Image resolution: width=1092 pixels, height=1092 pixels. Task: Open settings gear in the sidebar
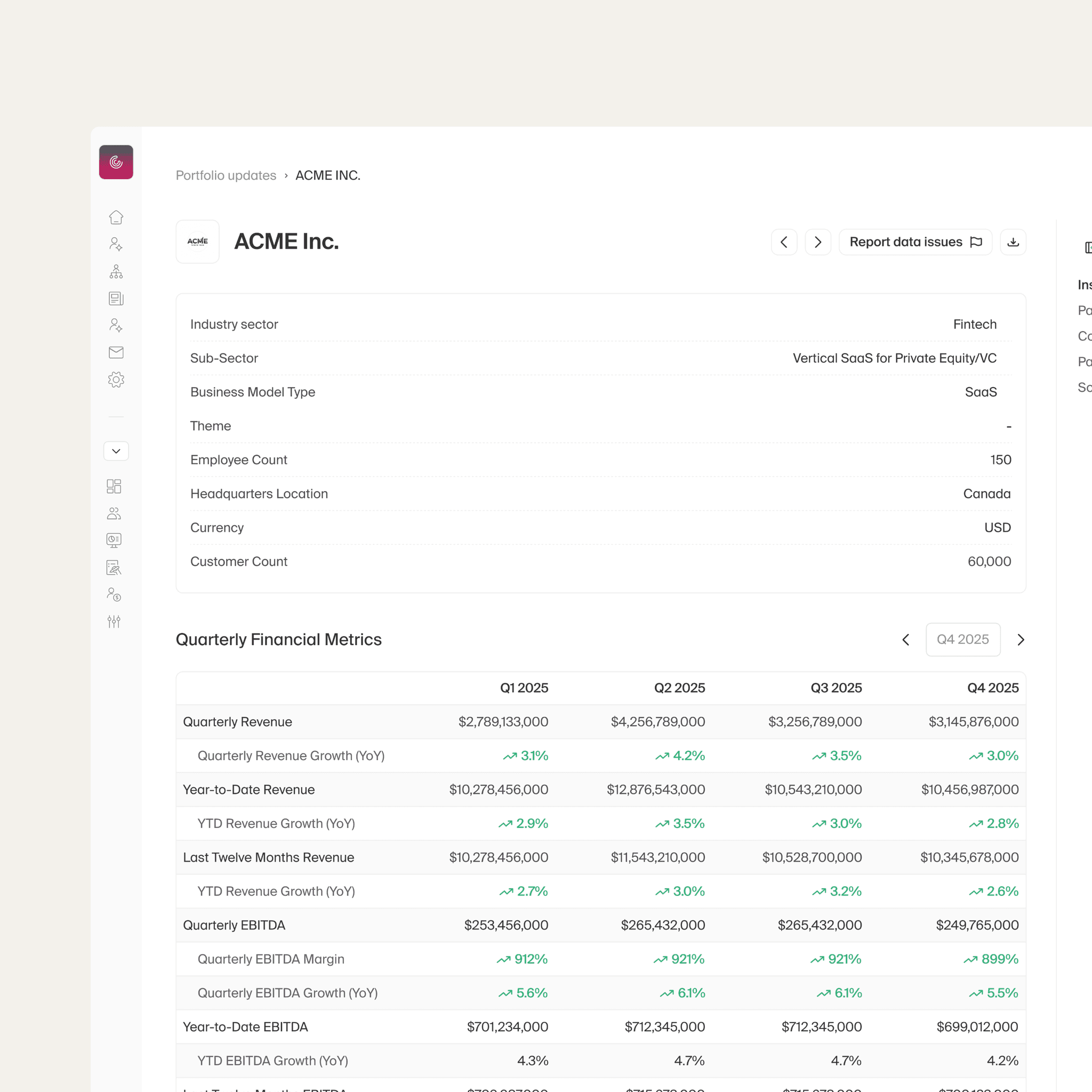116,379
